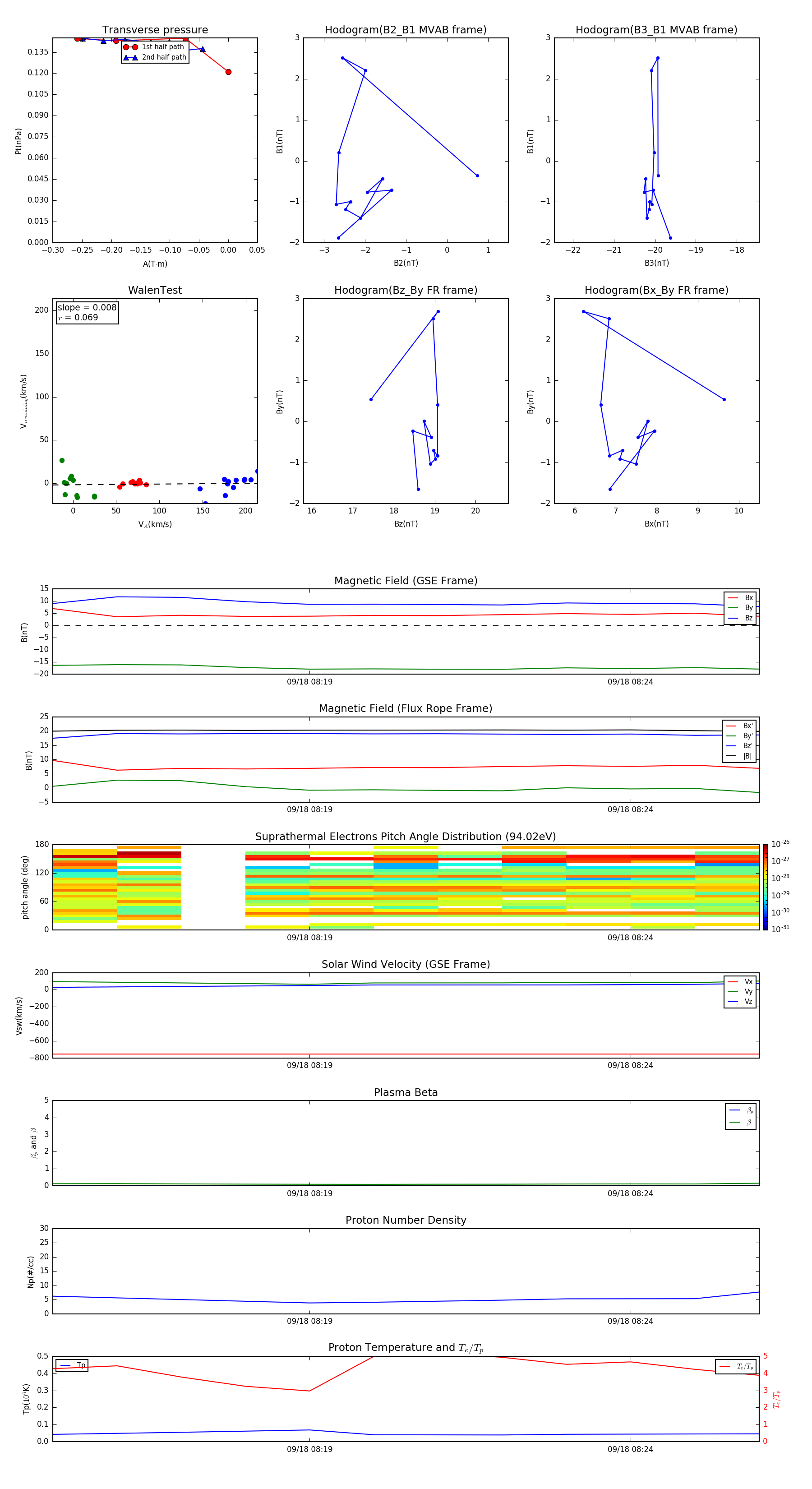
Task: Click the 'Proton Temperature and Te/Tp' title
Action: coord(406,1347)
